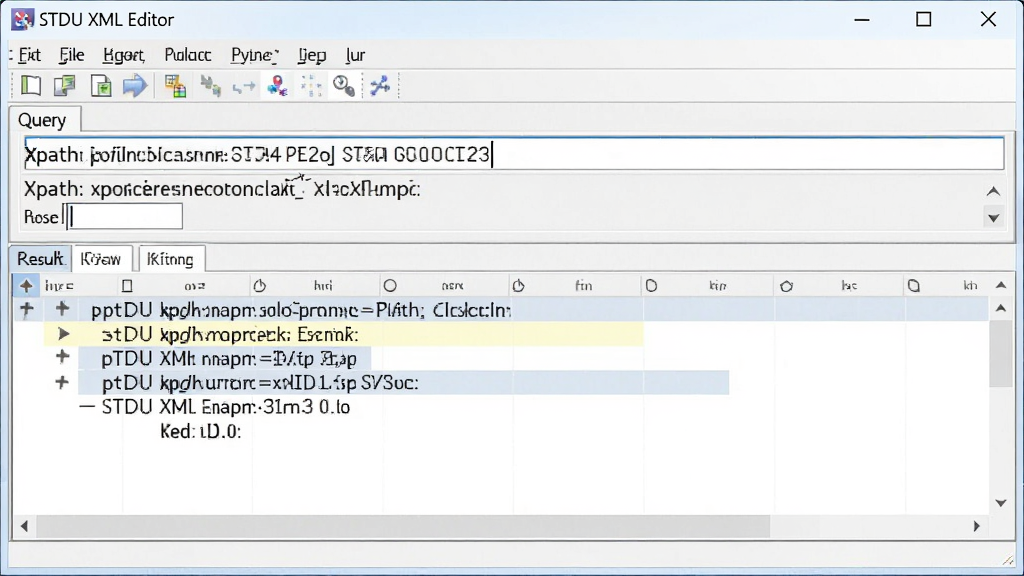
Task: Click the up arrow of the query panel
Action: point(993,191)
